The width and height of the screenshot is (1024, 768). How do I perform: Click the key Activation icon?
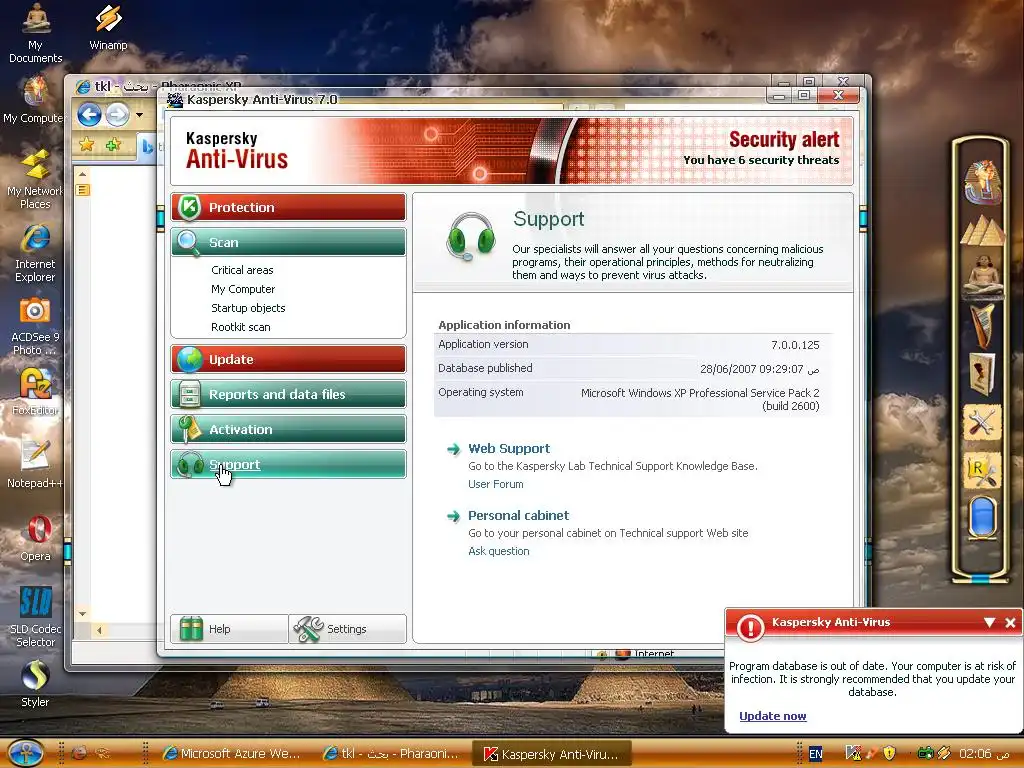pyautogui.click(x=189, y=429)
